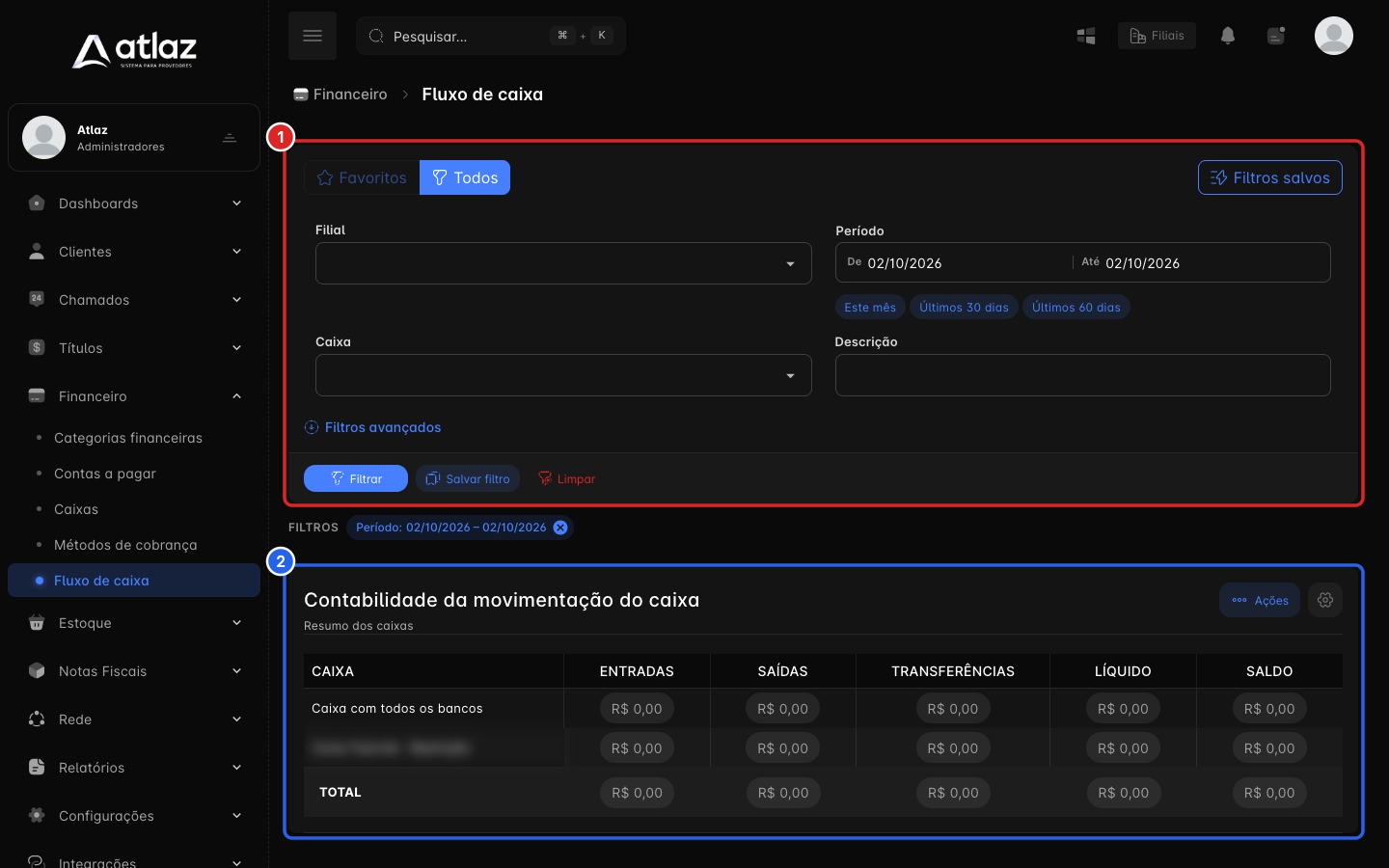Open the Ações menu button
Screen dimensions: 1389x868
tap(1260, 600)
